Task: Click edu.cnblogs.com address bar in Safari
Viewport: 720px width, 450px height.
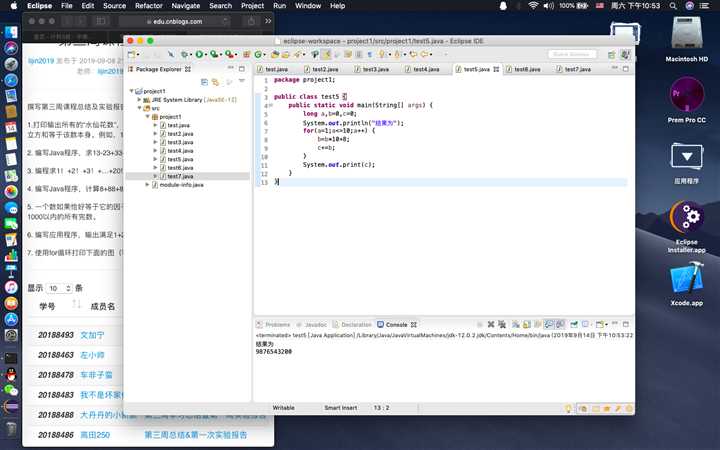Action: [174, 22]
